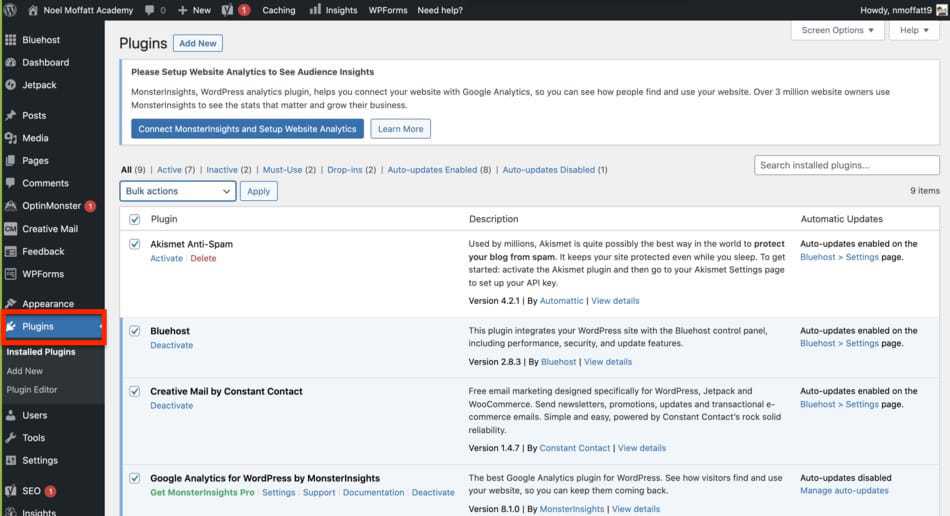Open the comments bubble icon in admin bar

[x=150, y=10]
